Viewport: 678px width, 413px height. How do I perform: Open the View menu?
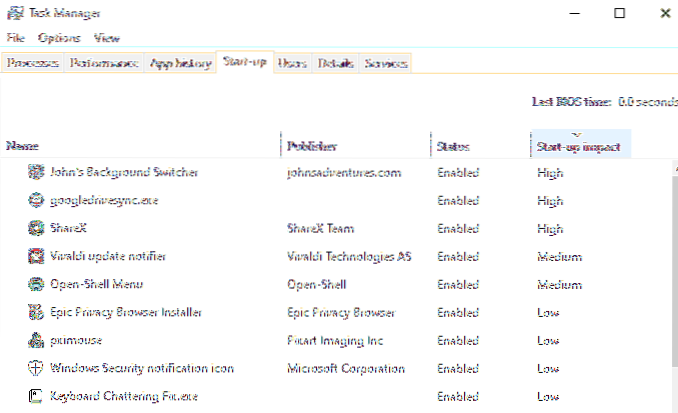pos(106,38)
